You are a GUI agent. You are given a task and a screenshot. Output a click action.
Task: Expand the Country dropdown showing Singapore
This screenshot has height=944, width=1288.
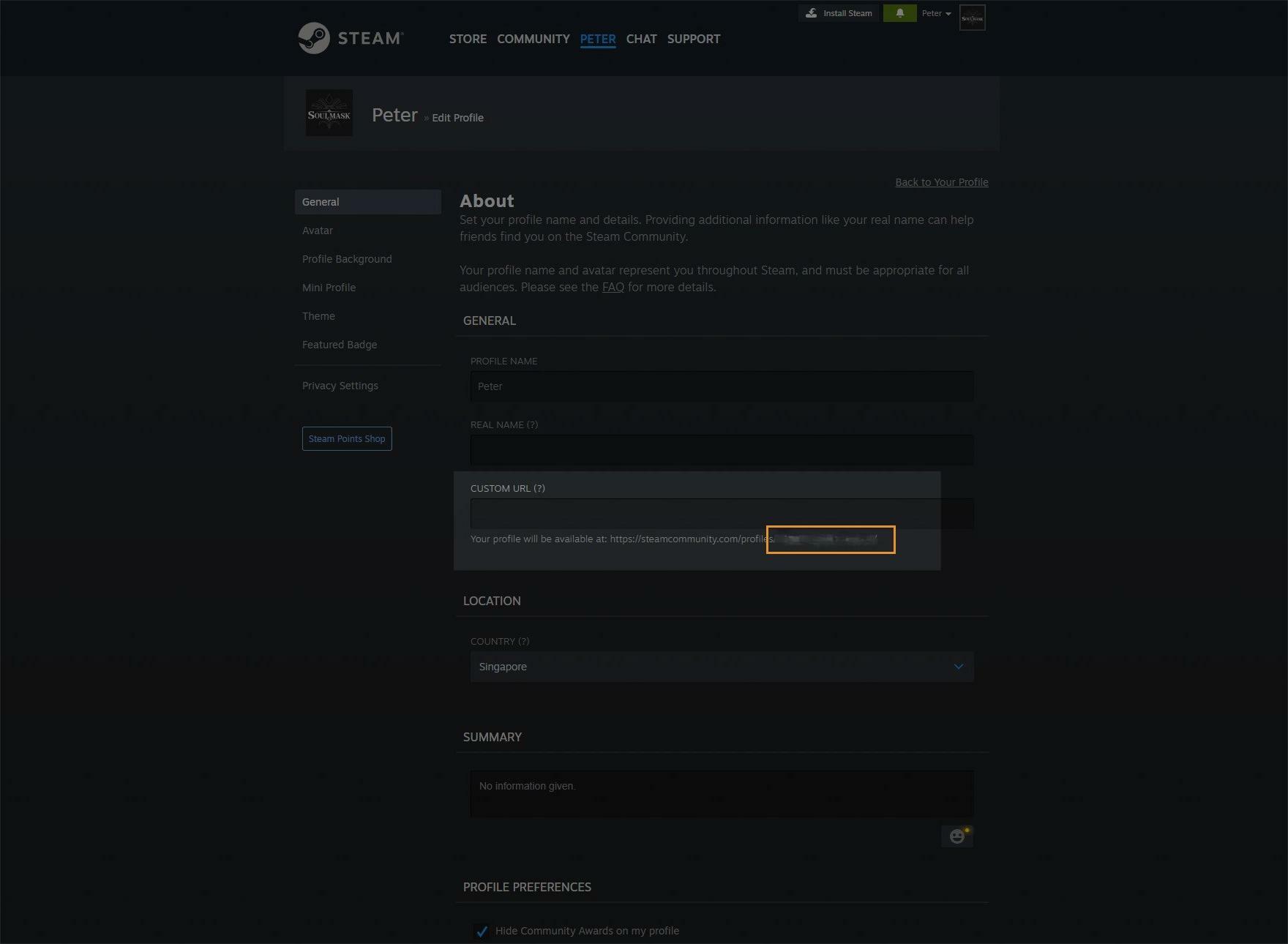[x=722, y=667]
